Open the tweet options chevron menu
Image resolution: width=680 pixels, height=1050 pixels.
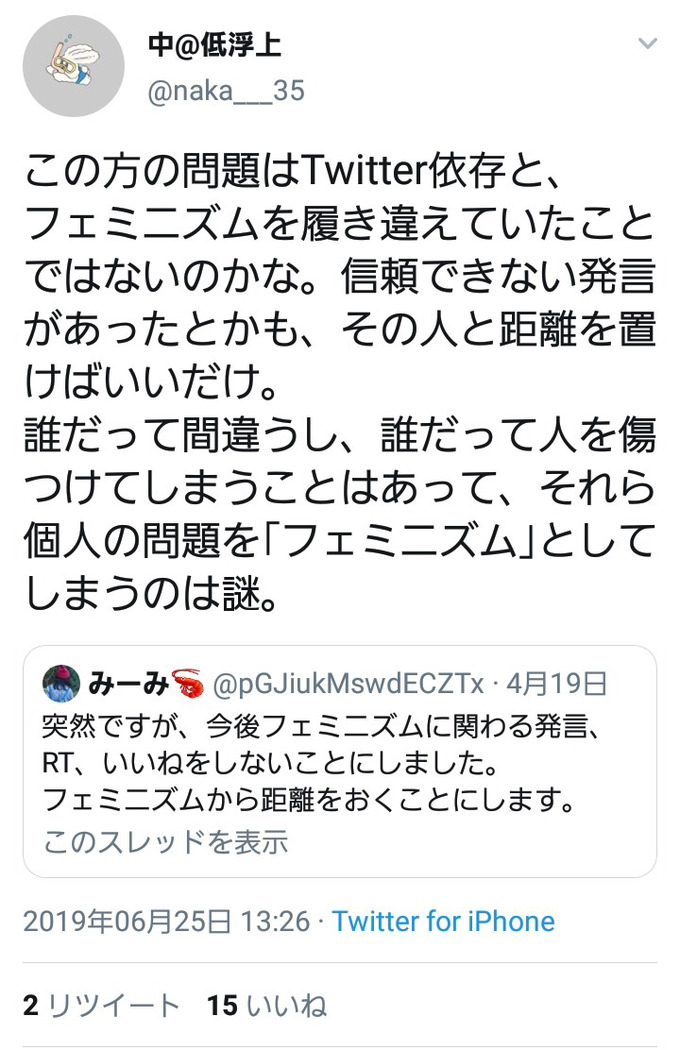[x=647, y=44]
